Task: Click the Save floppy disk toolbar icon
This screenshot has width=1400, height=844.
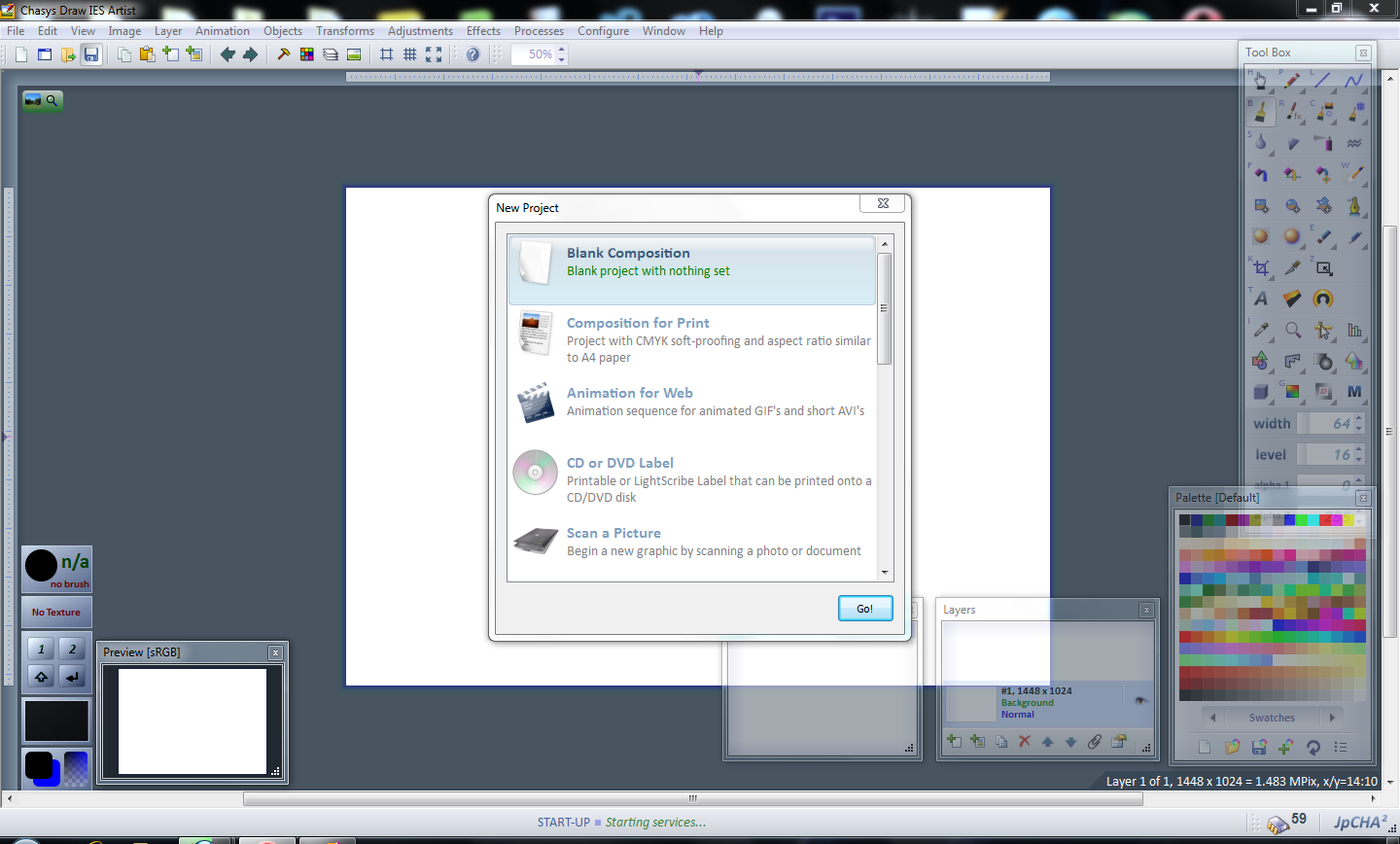Action: tap(91, 54)
